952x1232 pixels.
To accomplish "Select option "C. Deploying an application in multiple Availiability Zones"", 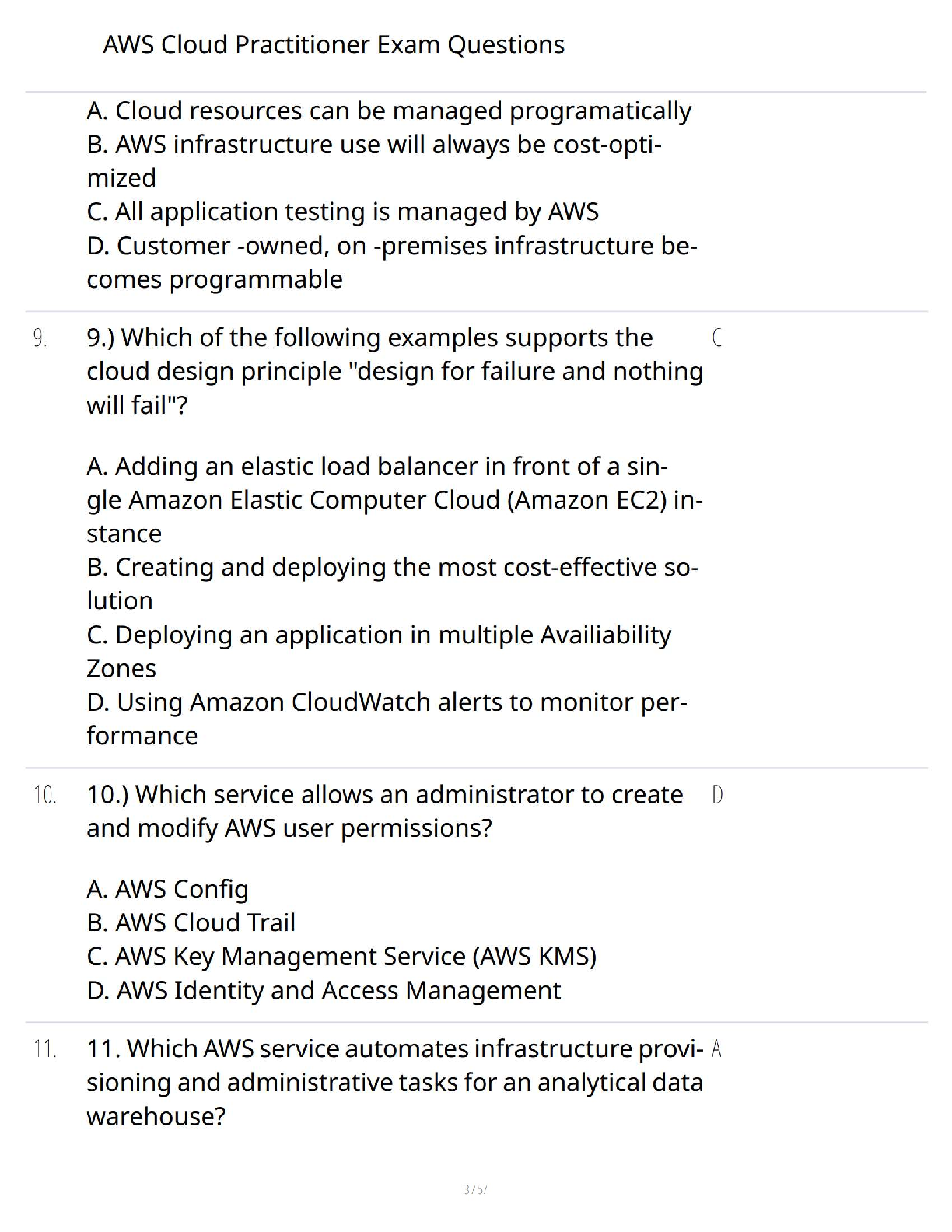I will point(379,651).
